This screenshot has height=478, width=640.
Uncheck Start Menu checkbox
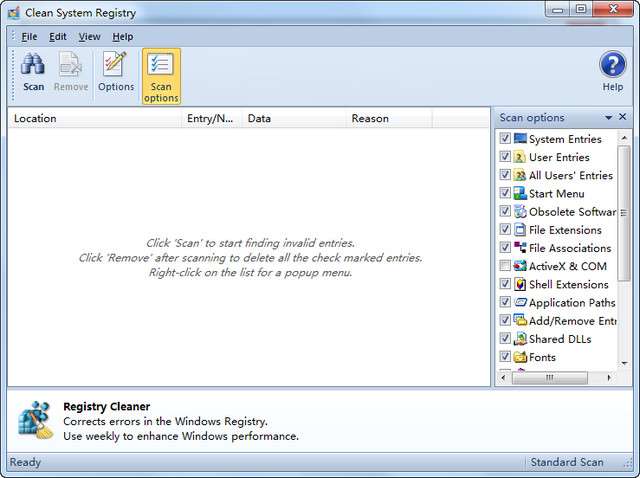[x=505, y=193]
